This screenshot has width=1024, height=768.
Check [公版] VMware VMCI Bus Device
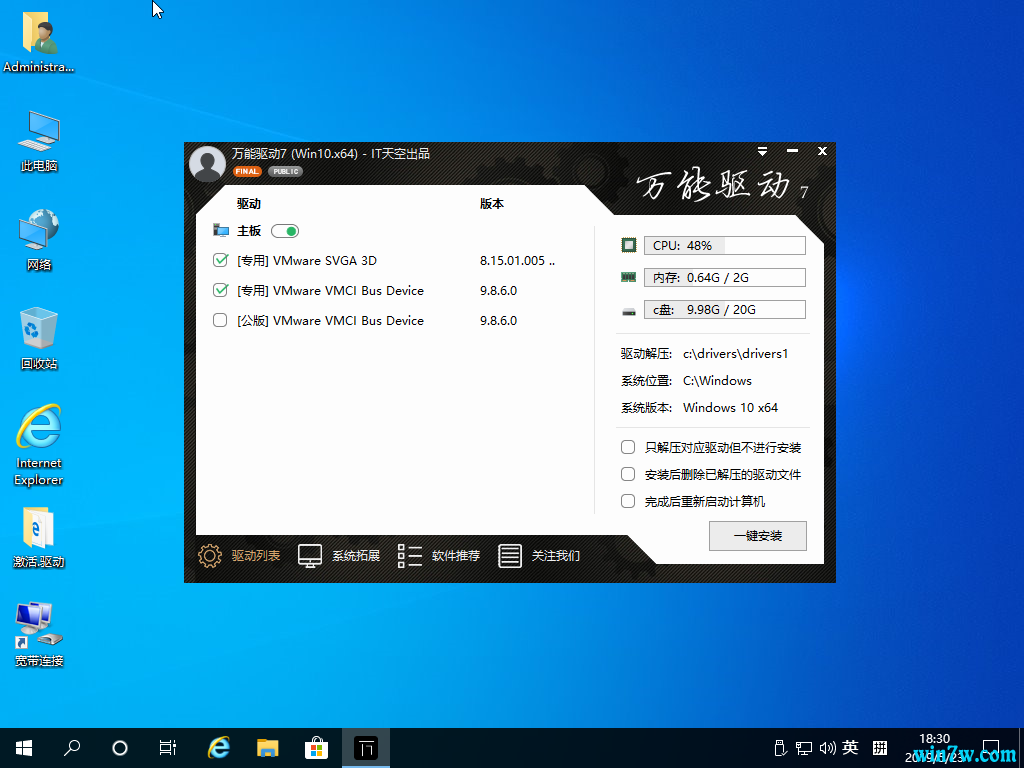(220, 321)
